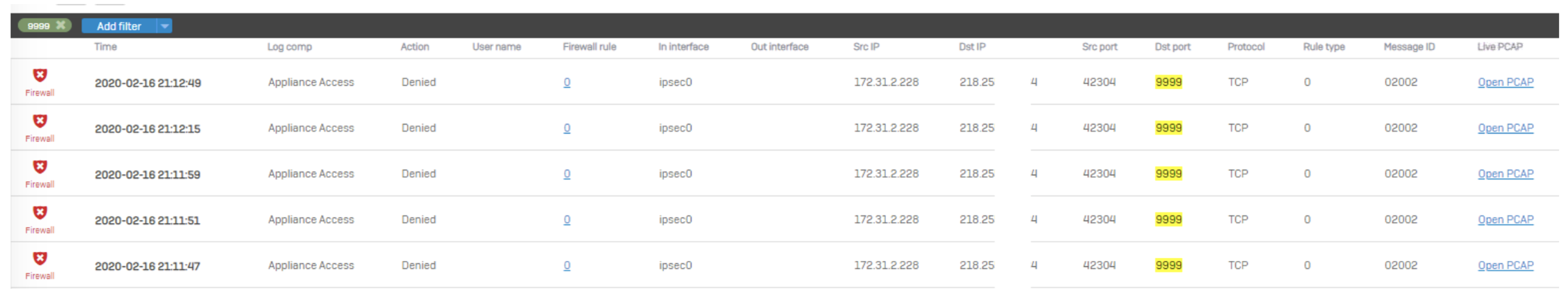
Task: Click the Firewall shield icon for 21:11:47
Action: pyautogui.click(x=40, y=258)
